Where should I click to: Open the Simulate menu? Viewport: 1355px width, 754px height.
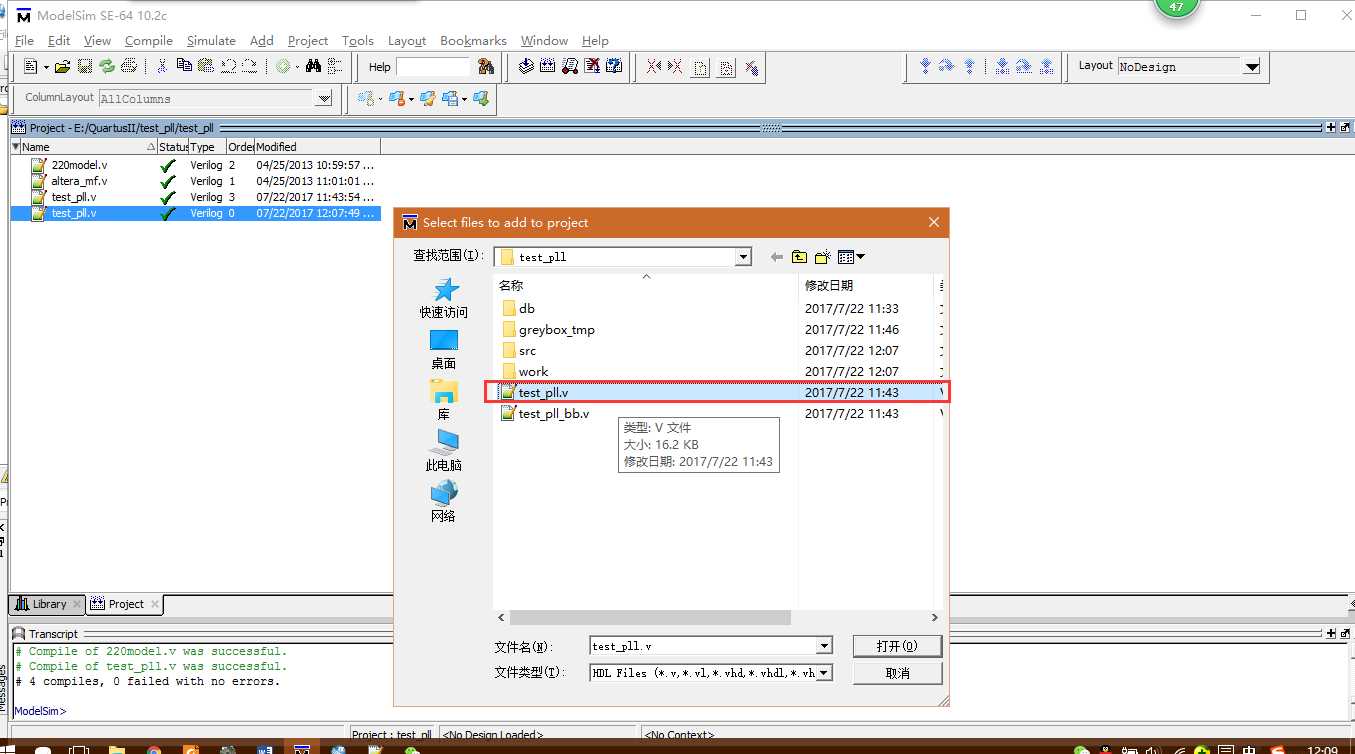(x=211, y=41)
